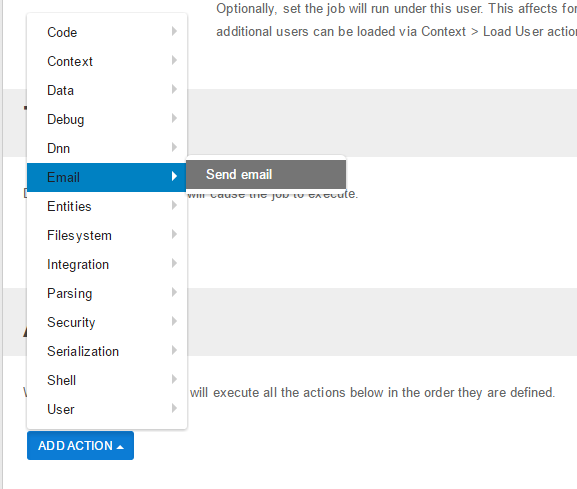The width and height of the screenshot is (577, 489).
Task: Open the Shell actions submenu
Action: (x=107, y=380)
